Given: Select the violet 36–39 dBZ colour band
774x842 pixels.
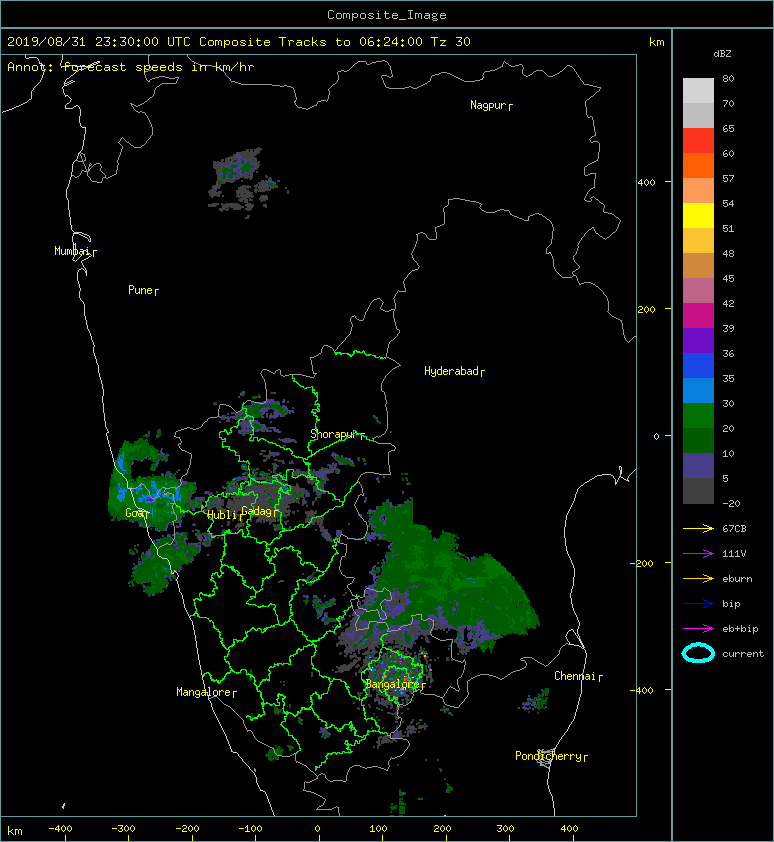Looking at the screenshot, I should point(698,340).
